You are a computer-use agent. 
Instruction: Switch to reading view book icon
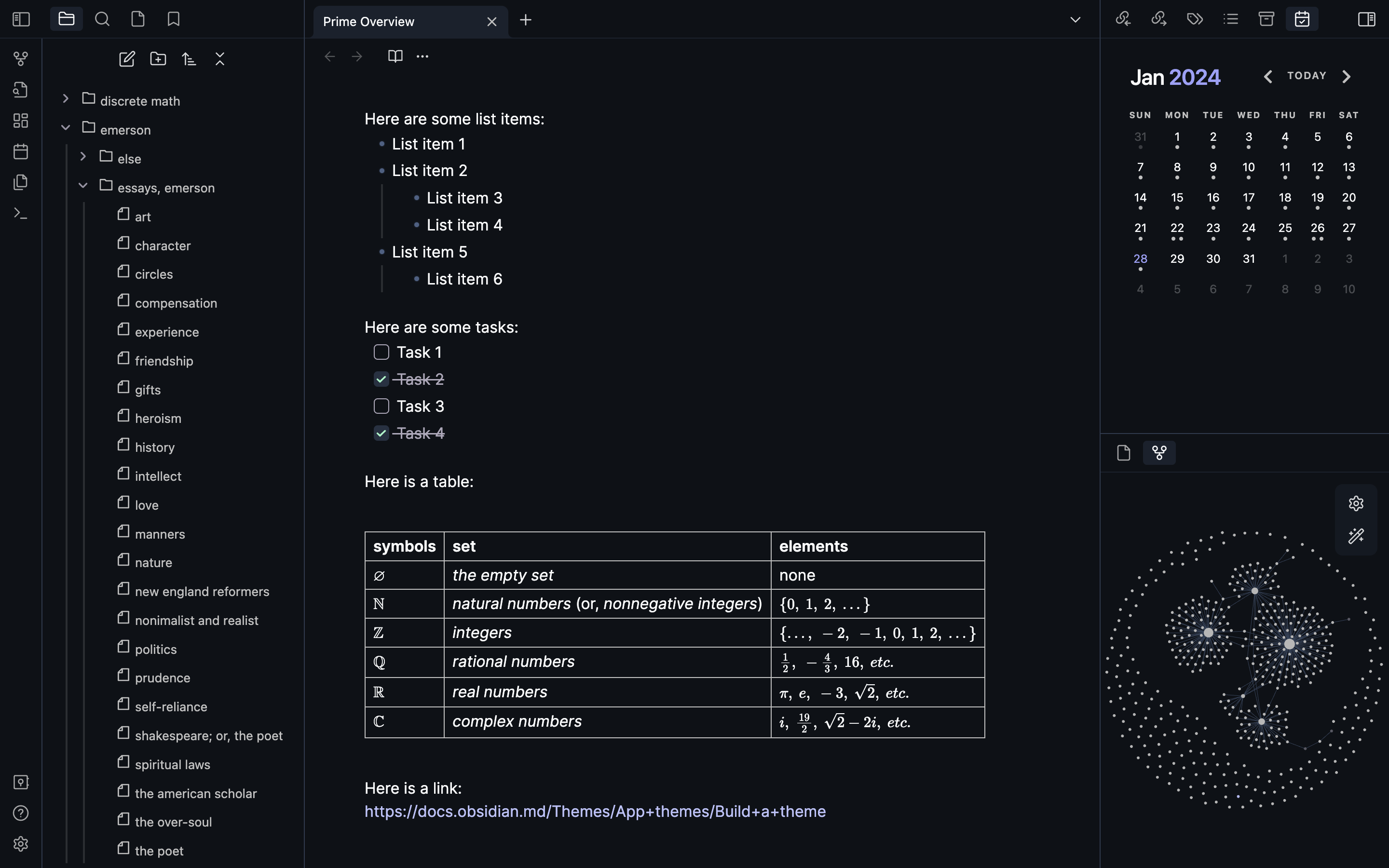pos(395,56)
